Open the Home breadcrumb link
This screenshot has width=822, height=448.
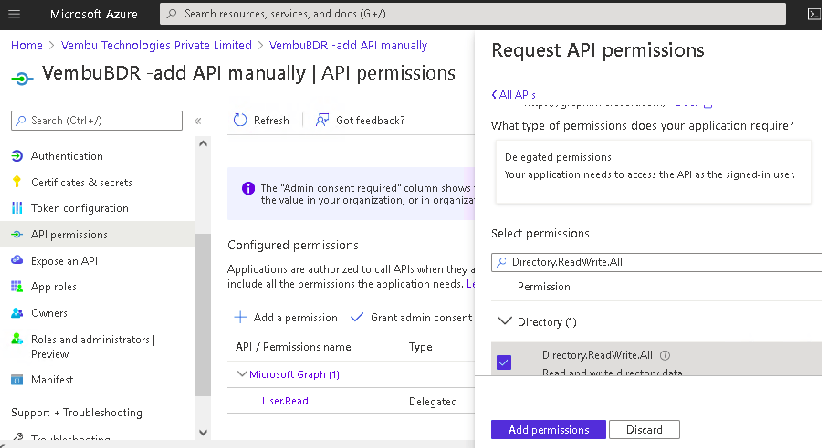27,45
